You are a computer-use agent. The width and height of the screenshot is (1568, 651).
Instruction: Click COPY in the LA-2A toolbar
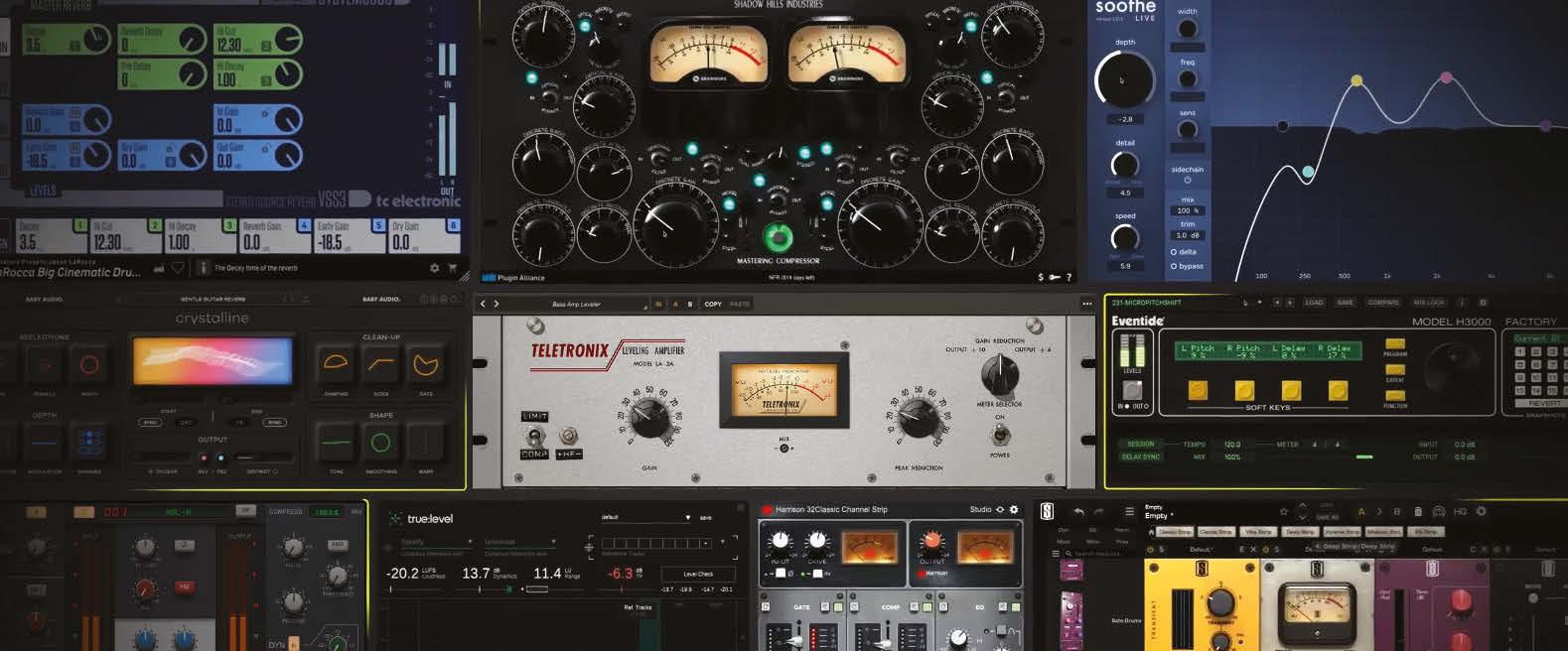click(713, 304)
